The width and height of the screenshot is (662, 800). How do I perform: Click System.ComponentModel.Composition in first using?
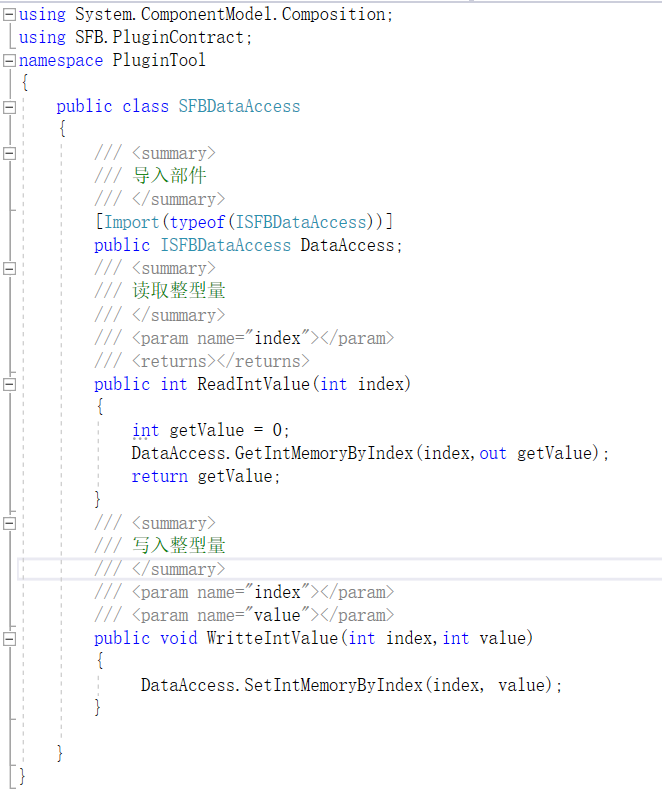[230, 14]
